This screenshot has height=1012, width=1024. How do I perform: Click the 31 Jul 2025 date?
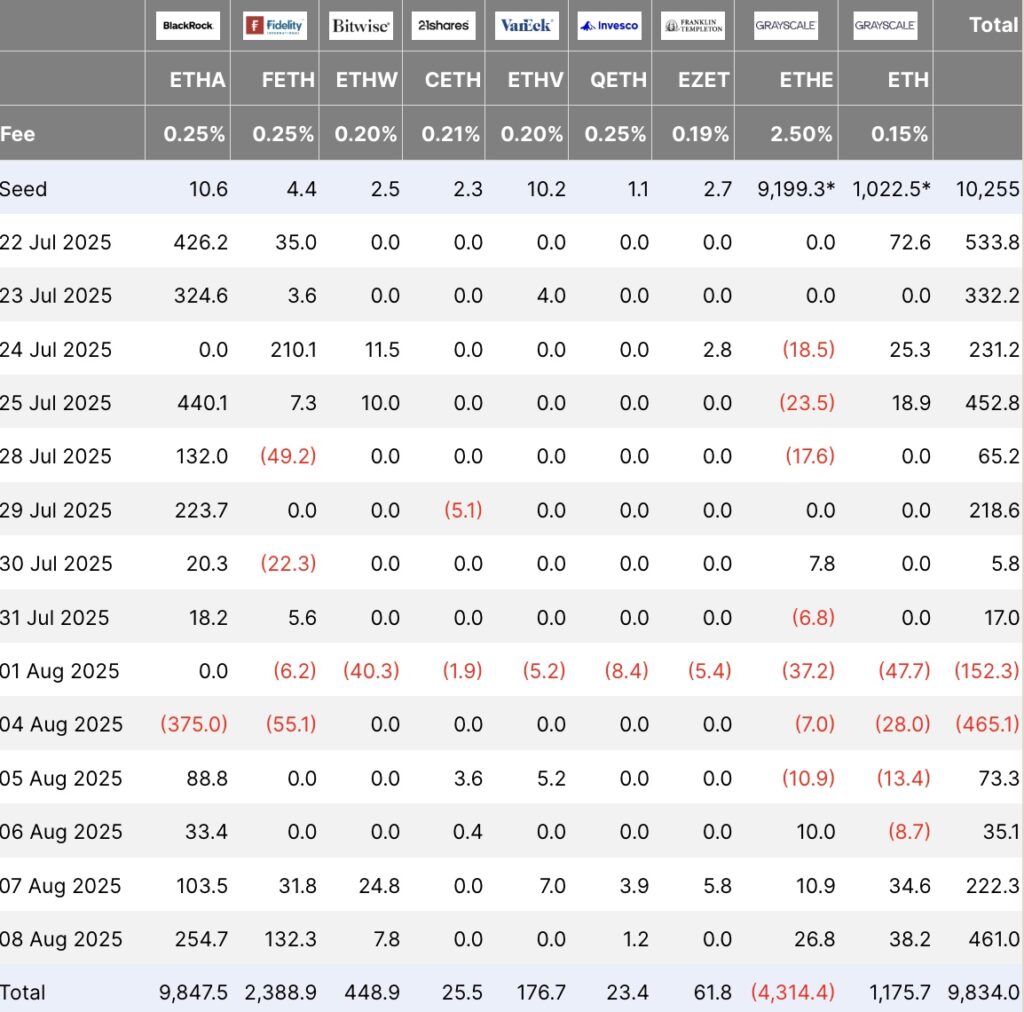click(55, 618)
